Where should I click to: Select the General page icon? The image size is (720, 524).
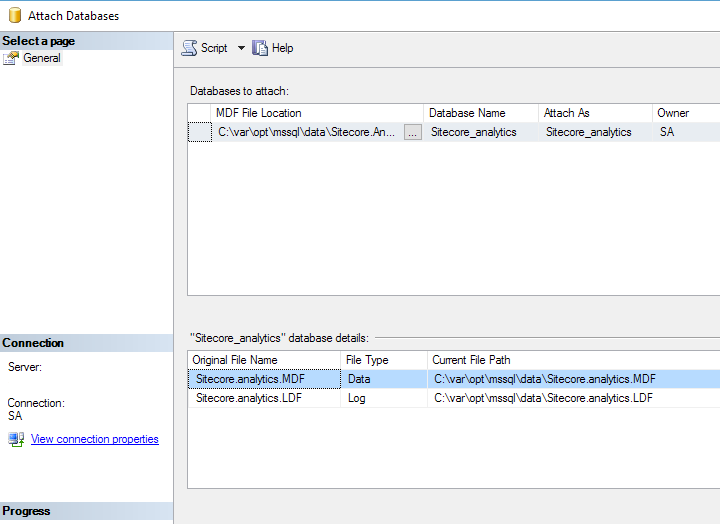pos(11,58)
